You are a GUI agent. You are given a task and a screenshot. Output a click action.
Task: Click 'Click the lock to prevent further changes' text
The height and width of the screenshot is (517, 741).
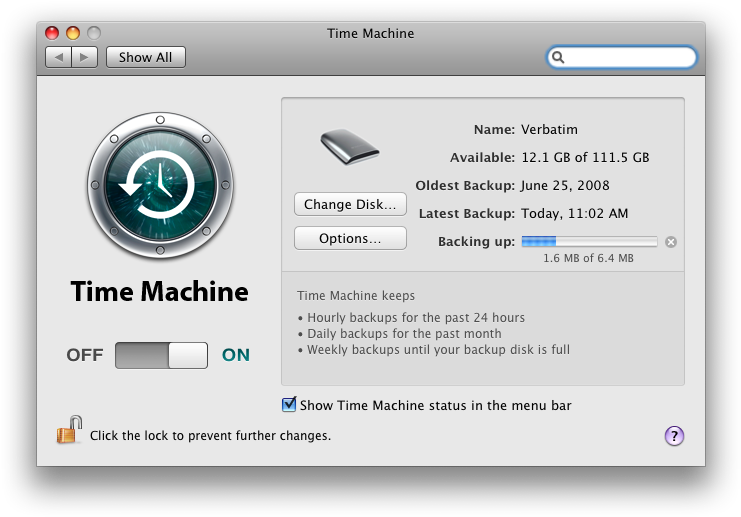point(210,436)
